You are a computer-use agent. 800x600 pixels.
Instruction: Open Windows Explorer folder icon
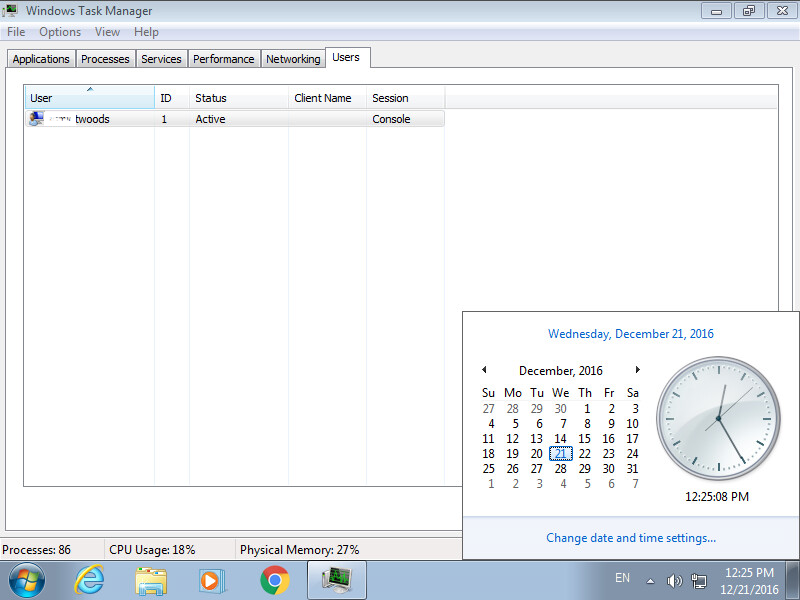151,580
